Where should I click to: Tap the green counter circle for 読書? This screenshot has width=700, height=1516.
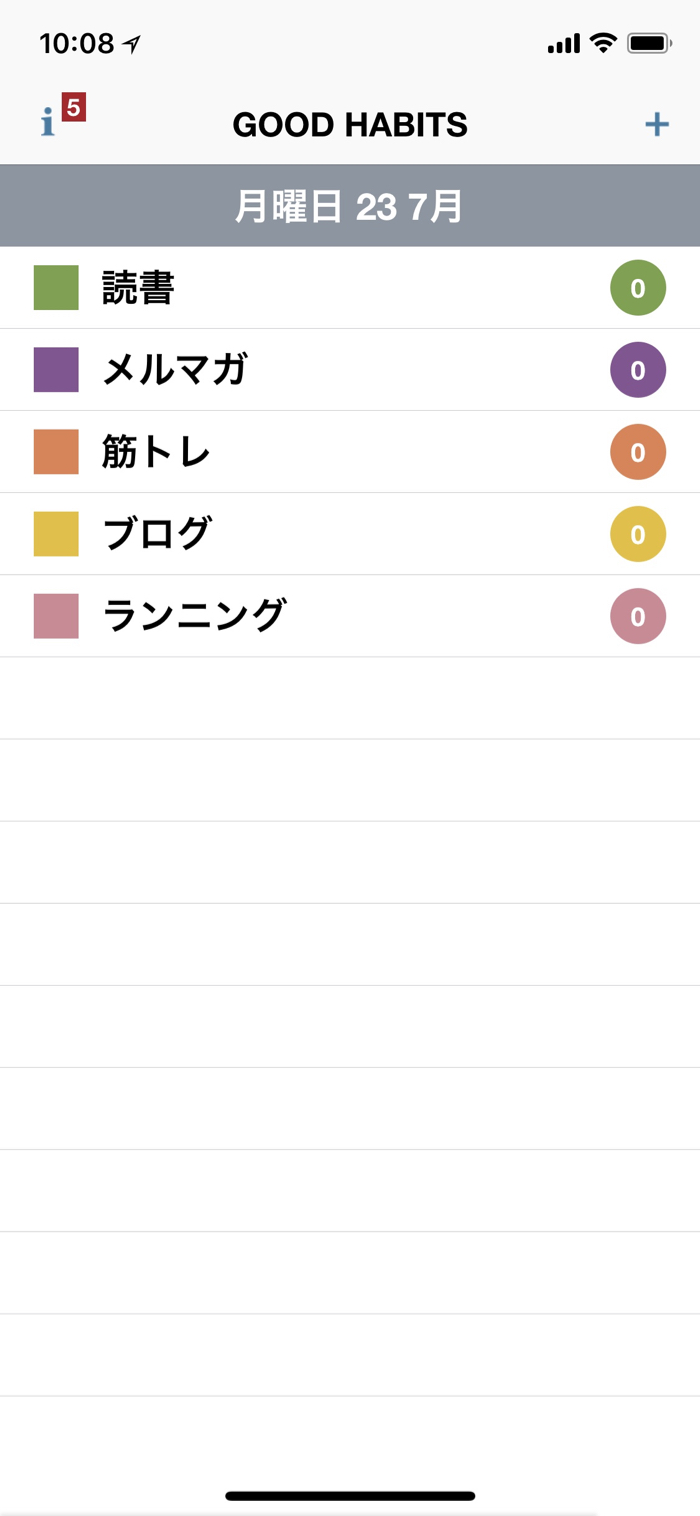coord(638,288)
